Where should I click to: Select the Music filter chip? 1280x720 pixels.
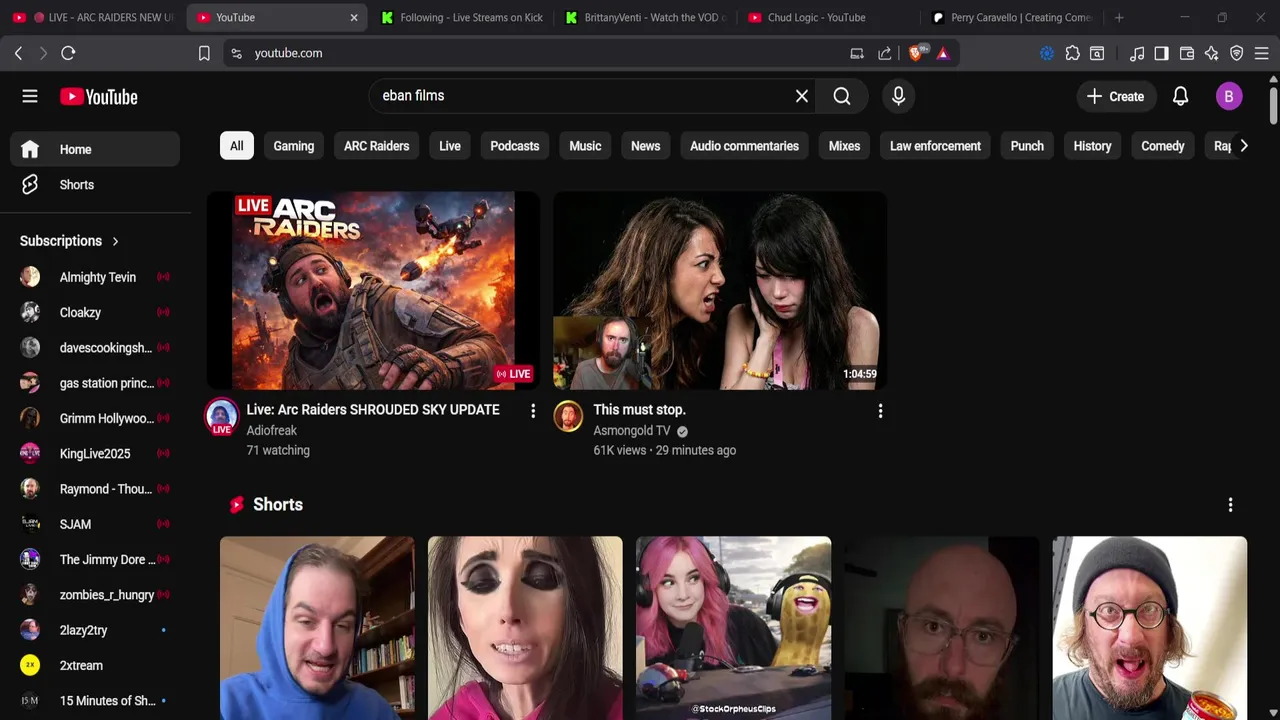585,146
